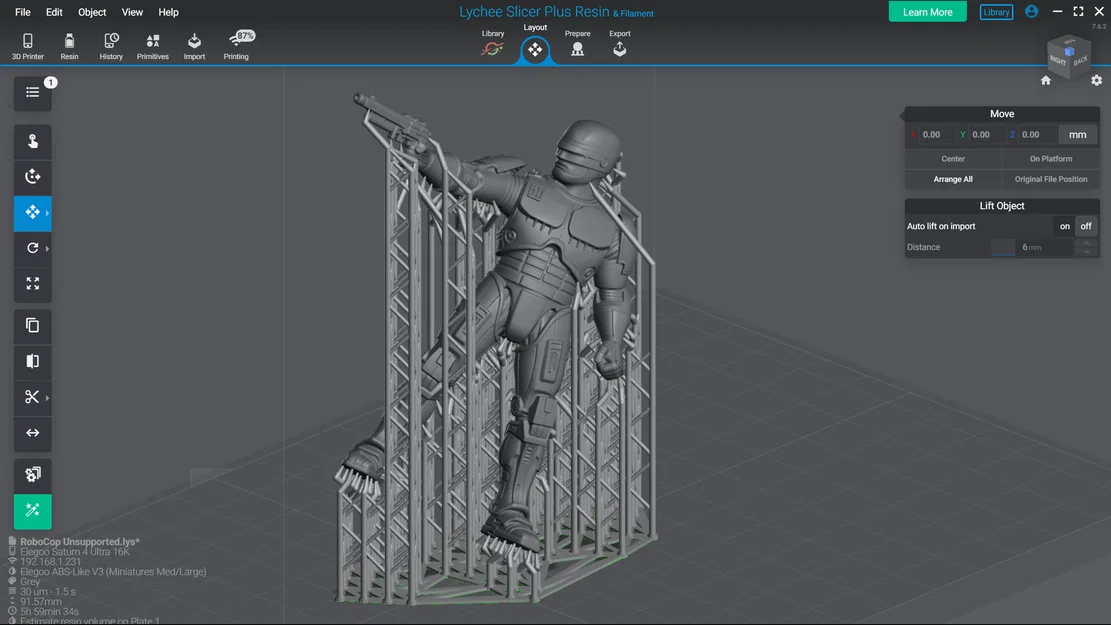Click the green magic wand tool
This screenshot has width=1111, height=625.
[x=33, y=511]
